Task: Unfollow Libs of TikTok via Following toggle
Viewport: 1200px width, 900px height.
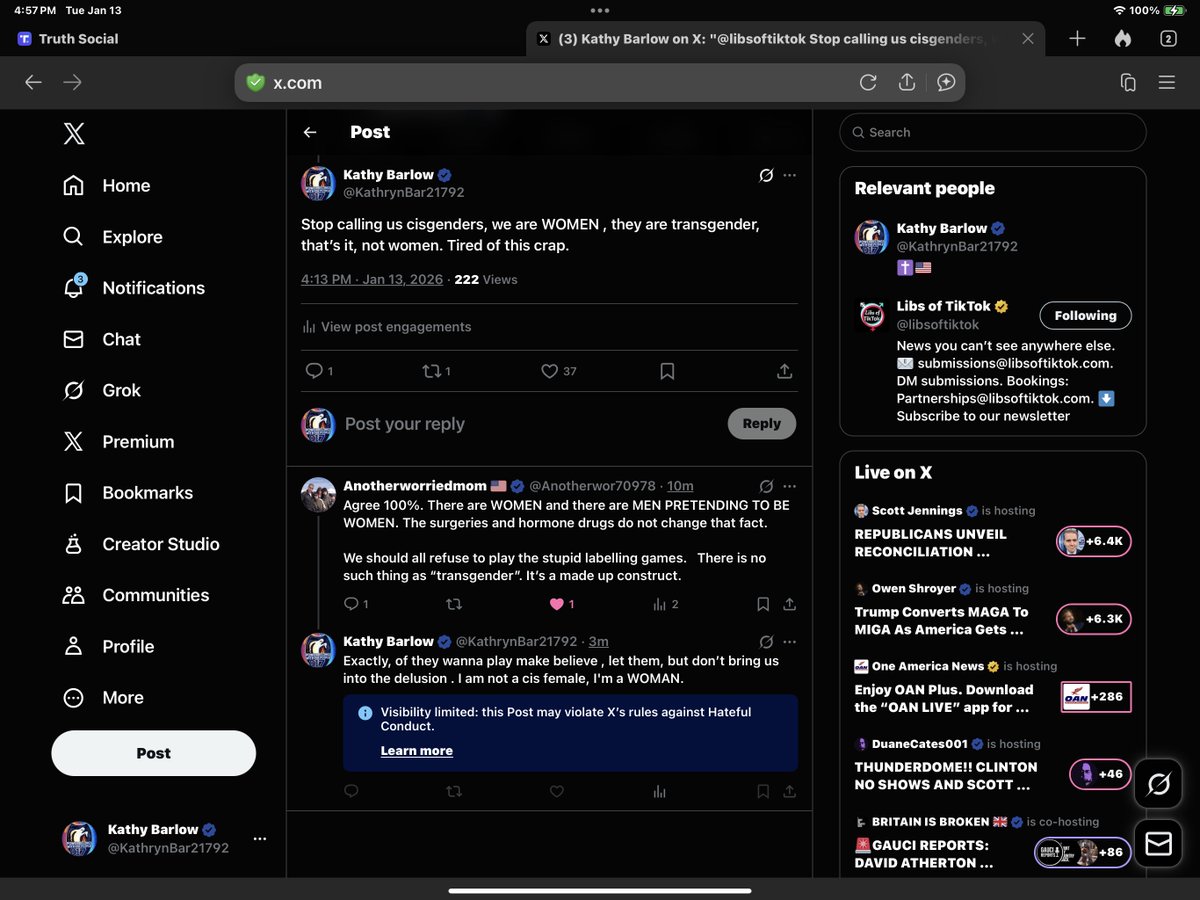Action: tap(1085, 315)
